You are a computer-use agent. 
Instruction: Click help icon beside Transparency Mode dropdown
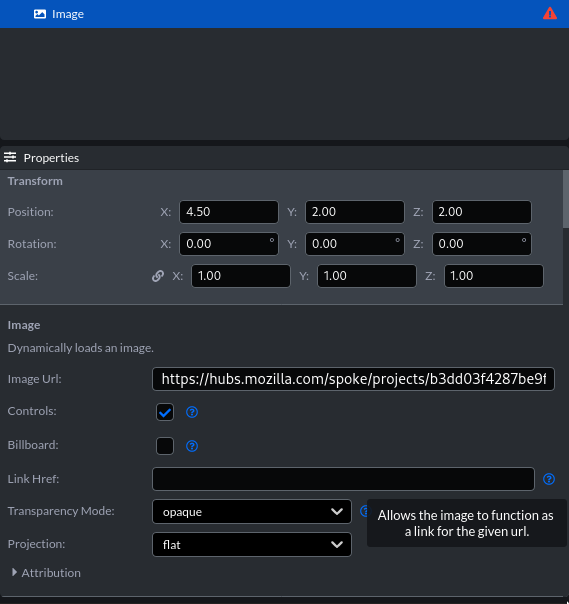364,511
